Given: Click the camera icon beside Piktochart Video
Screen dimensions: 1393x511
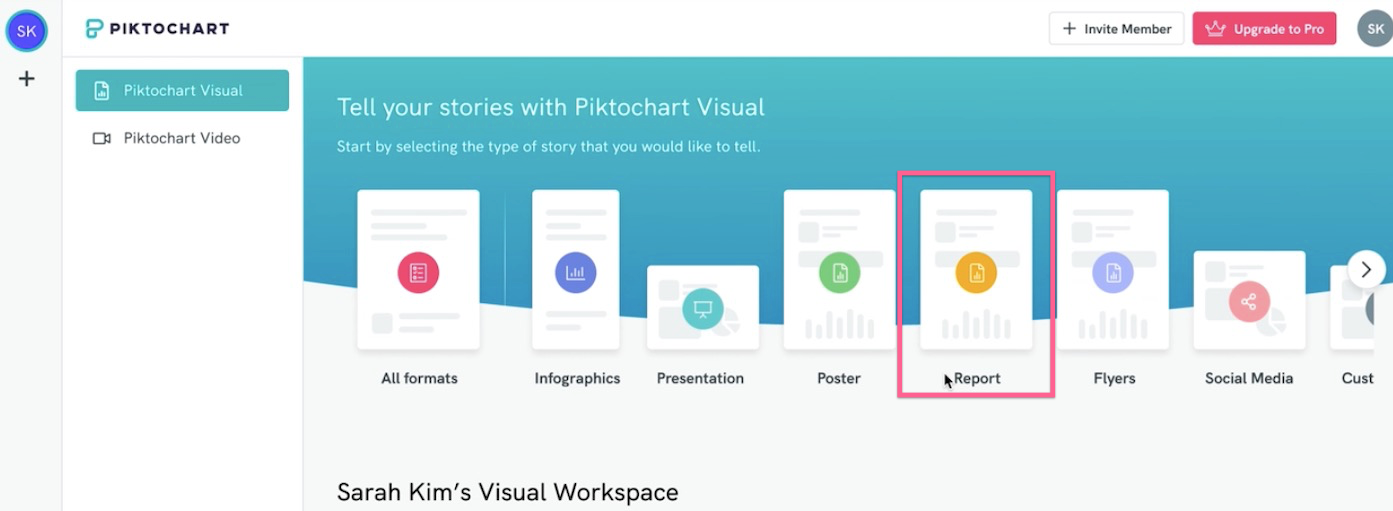Looking at the screenshot, I should pyautogui.click(x=101, y=138).
